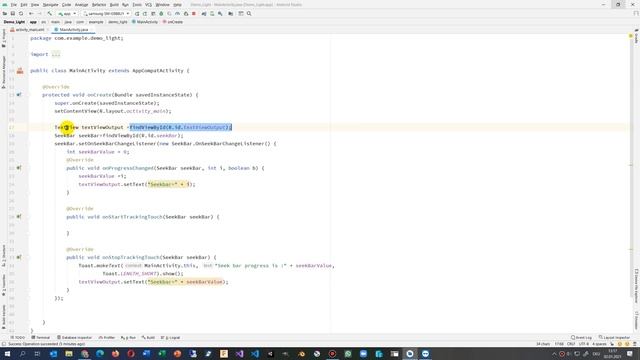640x360 pixels.
Task: Click the Search Everywhere magnifier icon
Action: click(249, 13)
